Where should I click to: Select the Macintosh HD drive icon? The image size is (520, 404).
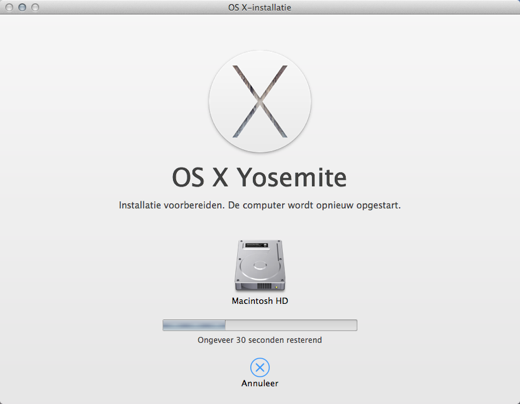coord(260,266)
